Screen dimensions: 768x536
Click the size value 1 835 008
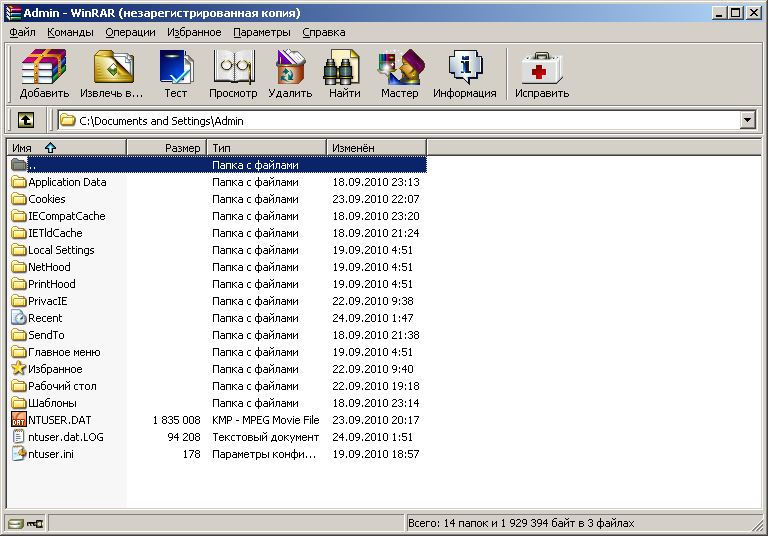coord(176,420)
